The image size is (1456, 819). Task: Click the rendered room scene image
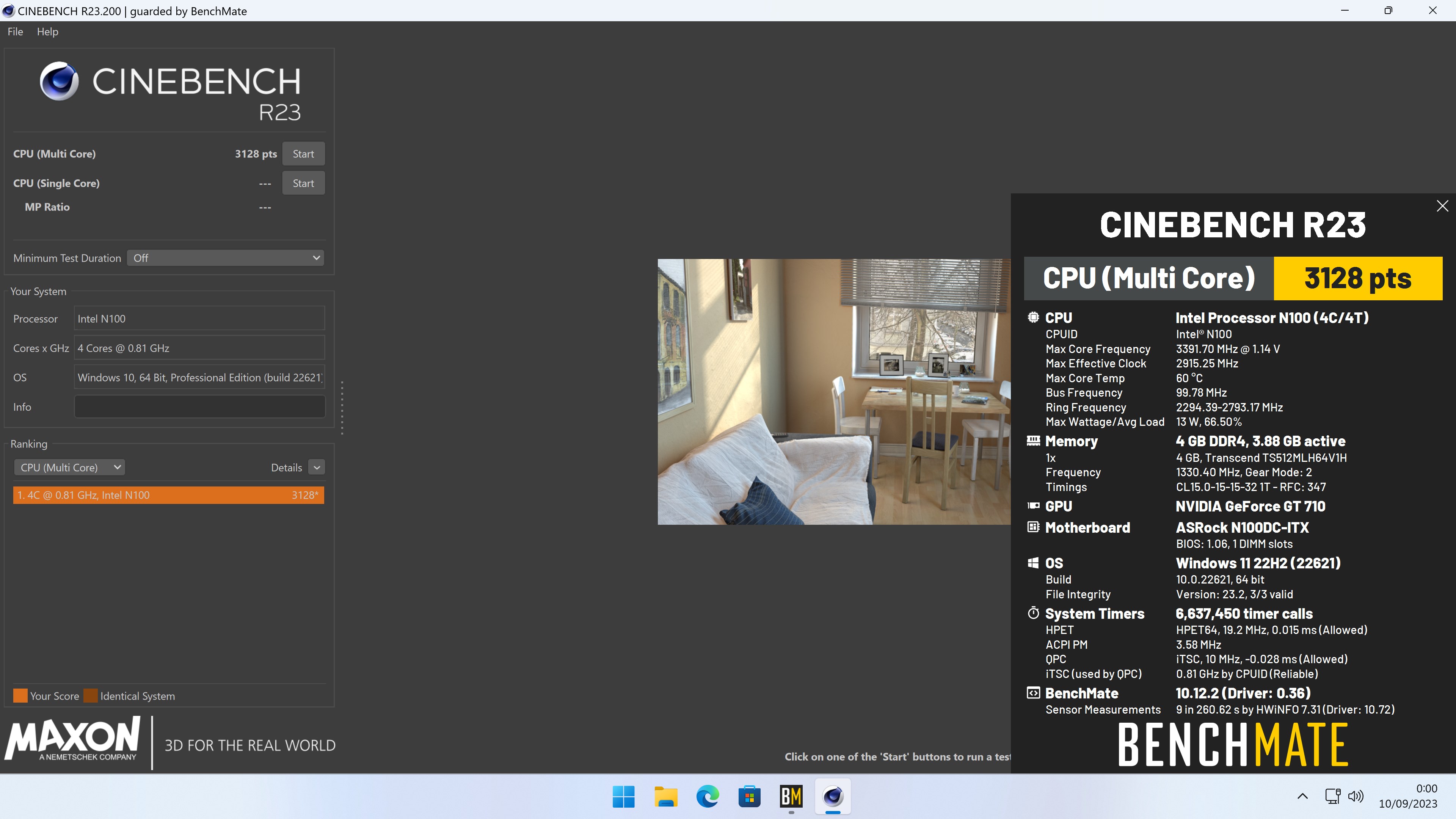(834, 392)
